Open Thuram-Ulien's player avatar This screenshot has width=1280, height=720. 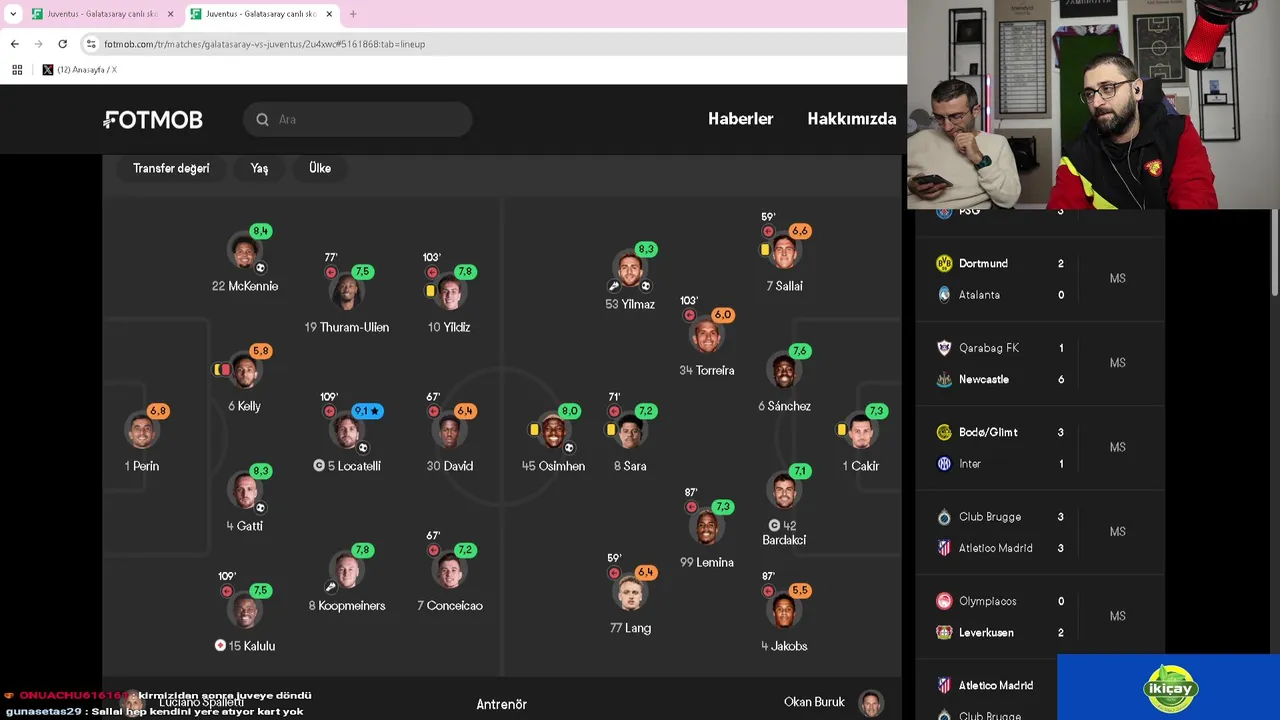(347, 292)
